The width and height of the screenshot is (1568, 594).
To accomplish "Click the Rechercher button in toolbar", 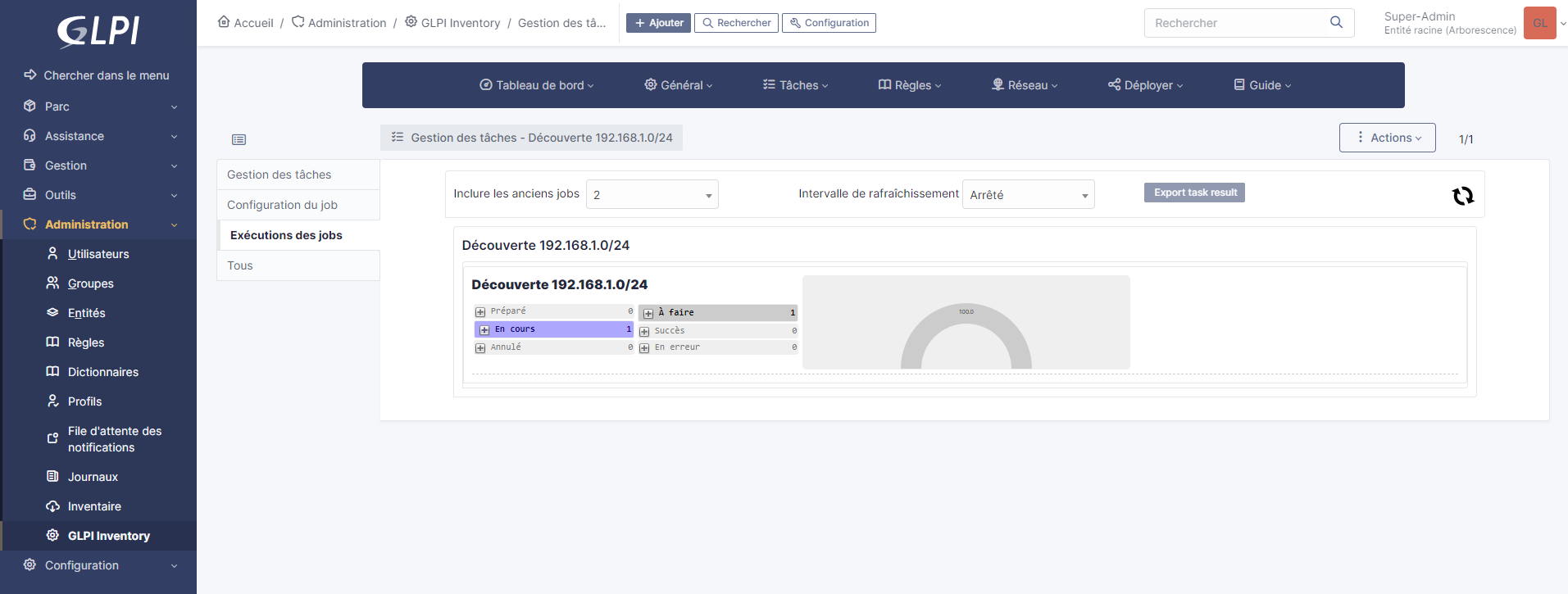I will click(736, 23).
